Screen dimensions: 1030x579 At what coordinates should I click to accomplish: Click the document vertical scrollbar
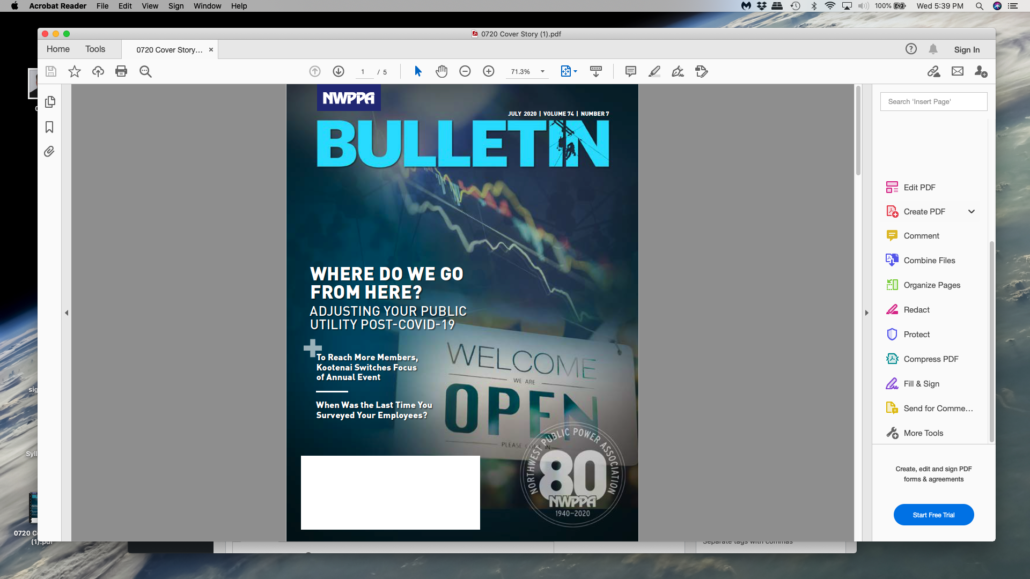pos(858,131)
